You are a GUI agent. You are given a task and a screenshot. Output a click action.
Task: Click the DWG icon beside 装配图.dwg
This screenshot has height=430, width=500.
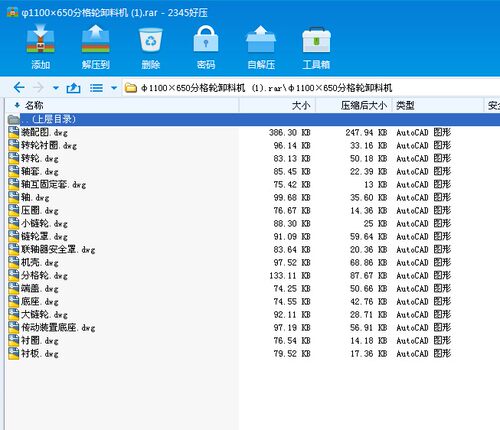point(14,133)
